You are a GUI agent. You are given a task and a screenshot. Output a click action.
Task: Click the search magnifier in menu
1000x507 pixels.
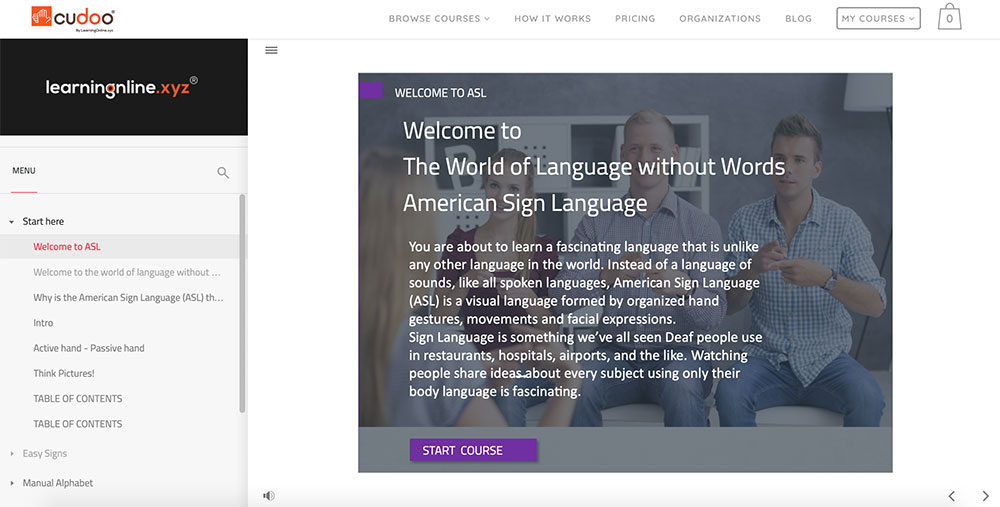click(x=223, y=172)
